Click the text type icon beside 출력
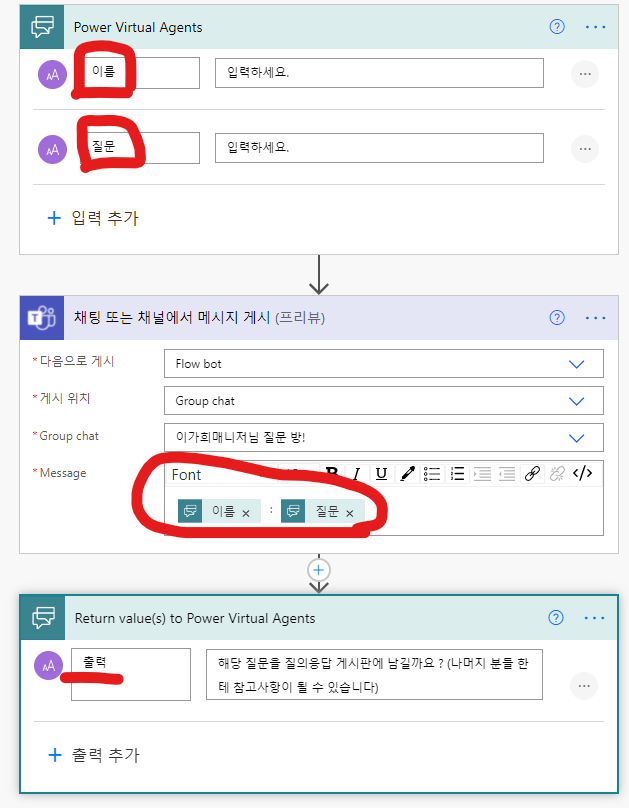The width and height of the screenshot is (629, 808). (48, 665)
